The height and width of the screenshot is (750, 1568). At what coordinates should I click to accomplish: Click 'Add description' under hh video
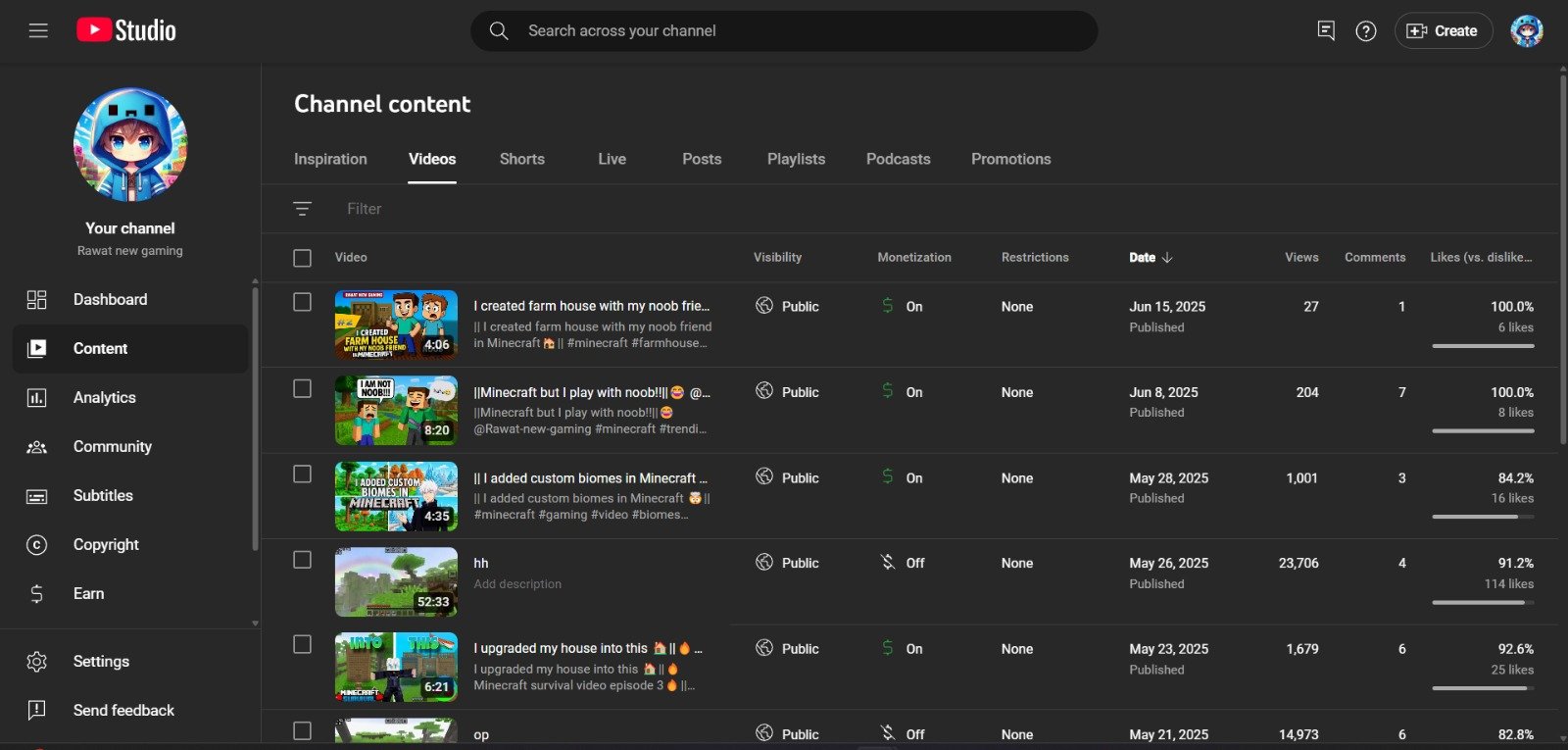point(517,584)
